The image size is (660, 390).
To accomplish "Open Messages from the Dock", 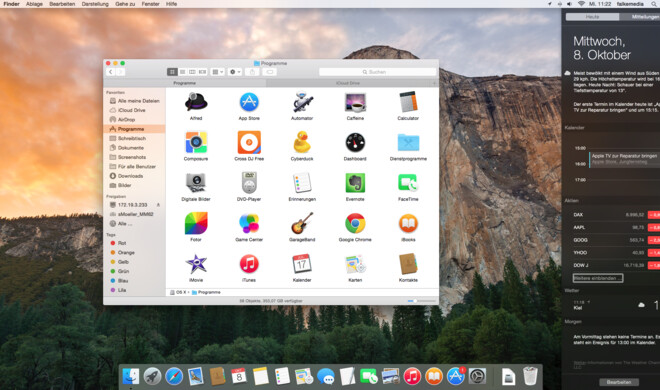I will tap(326, 376).
